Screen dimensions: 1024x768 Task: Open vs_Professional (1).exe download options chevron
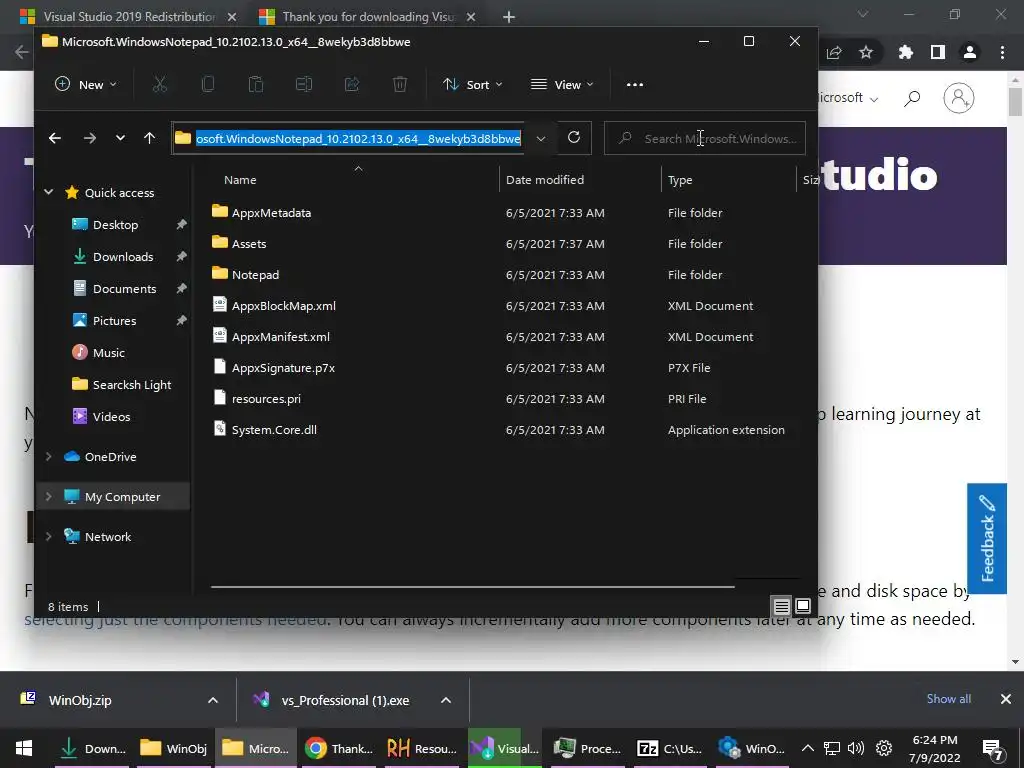point(446,700)
